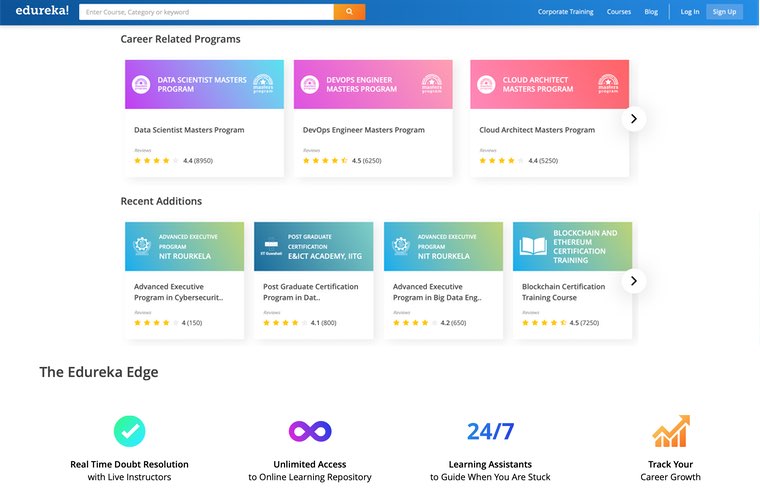Click the IIT Guwahati logo icon
The image size is (760, 500).
[x=271, y=247]
